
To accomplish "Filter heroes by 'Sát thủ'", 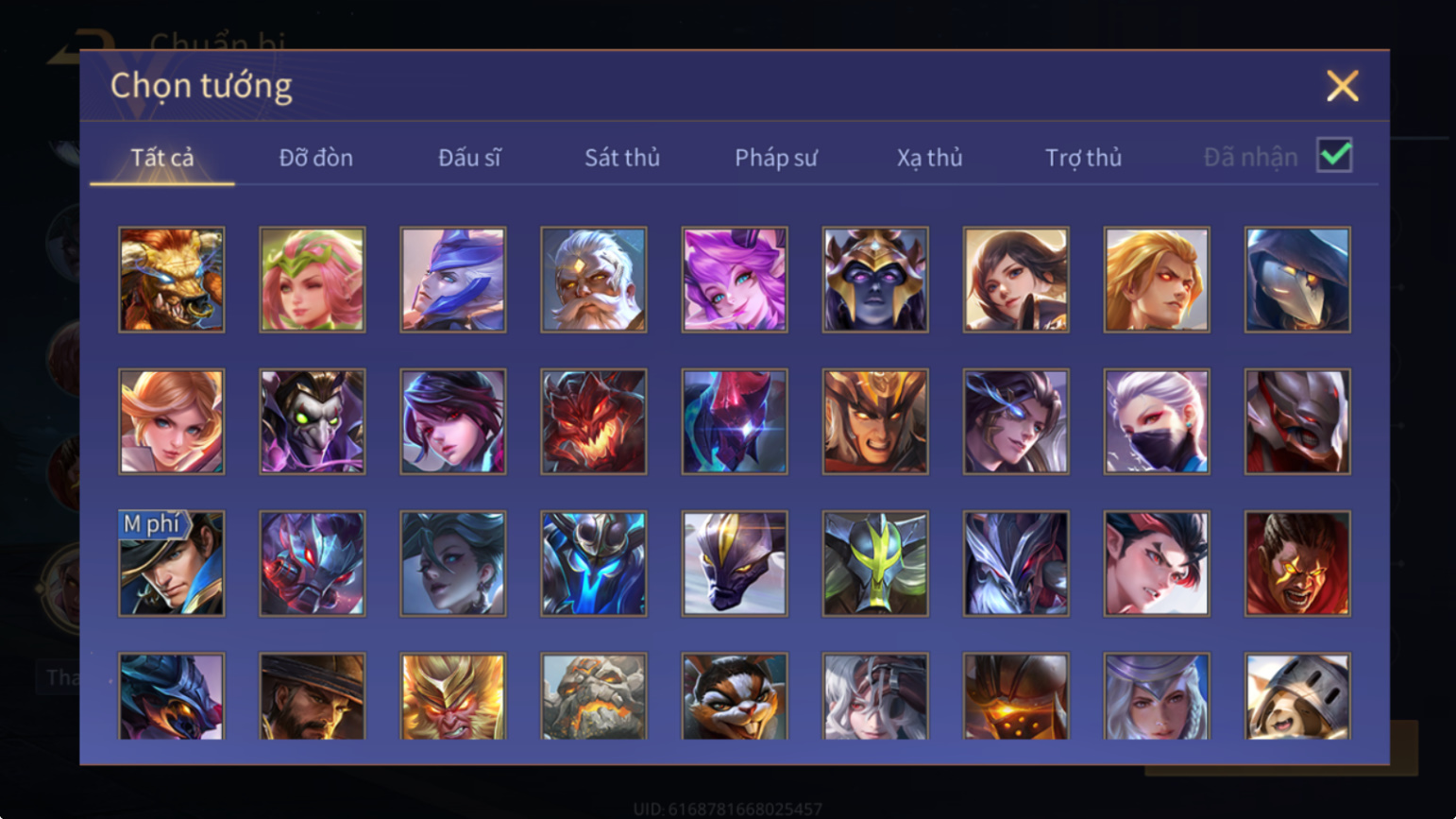I will 622,158.
